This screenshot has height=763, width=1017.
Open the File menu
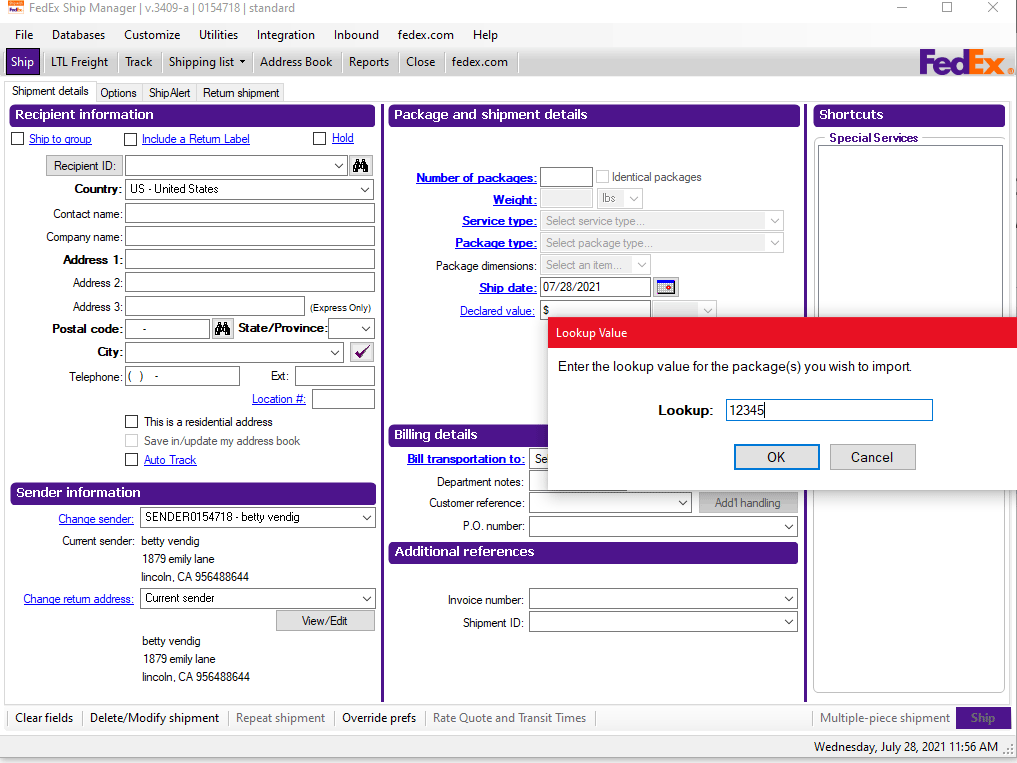pyautogui.click(x=24, y=35)
